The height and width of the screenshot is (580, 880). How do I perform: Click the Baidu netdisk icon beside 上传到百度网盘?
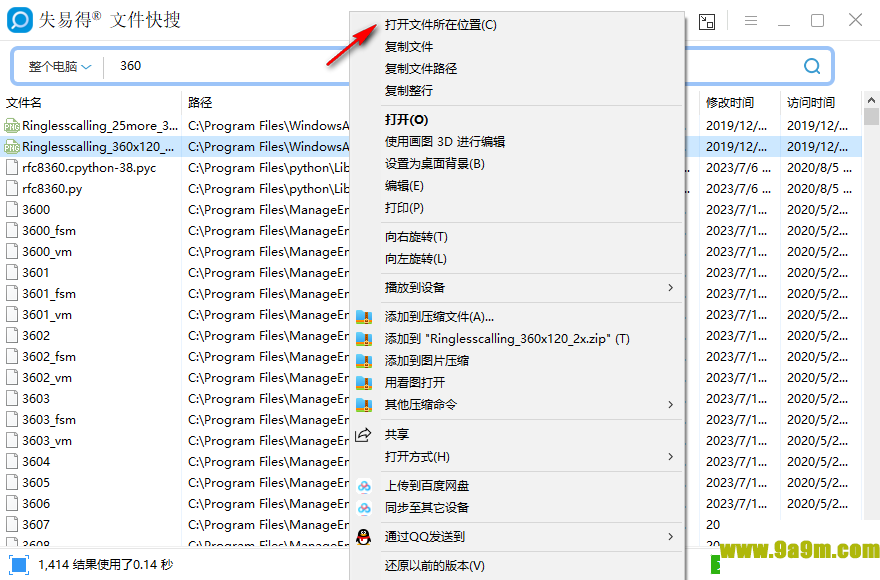pos(364,486)
